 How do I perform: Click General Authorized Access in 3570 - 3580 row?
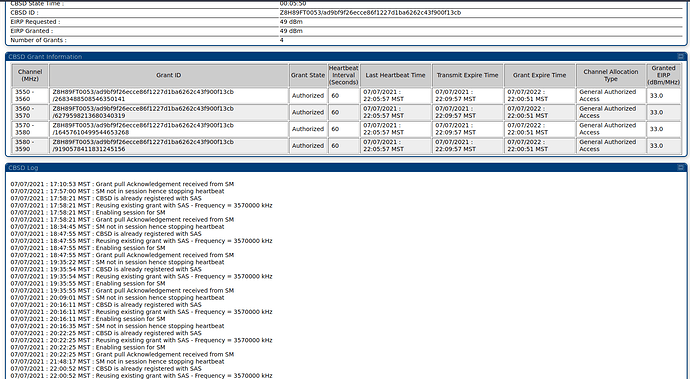coord(611,129)
